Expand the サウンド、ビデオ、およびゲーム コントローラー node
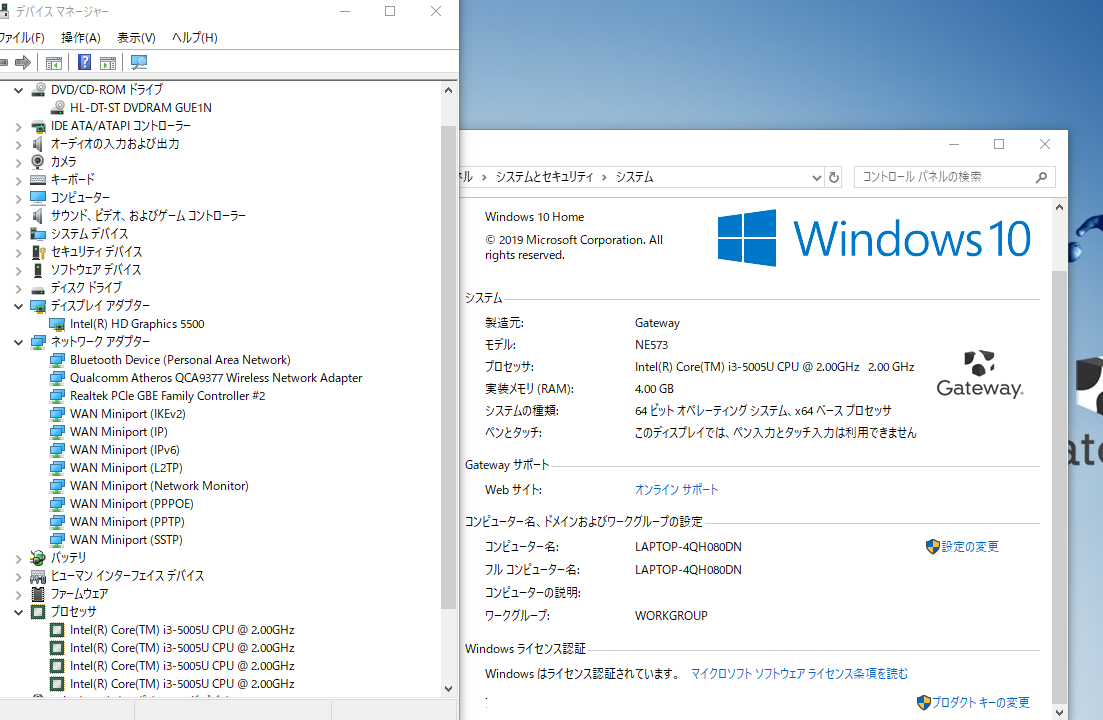This screenshot has width=1103, height=720. tap(19, 217)
